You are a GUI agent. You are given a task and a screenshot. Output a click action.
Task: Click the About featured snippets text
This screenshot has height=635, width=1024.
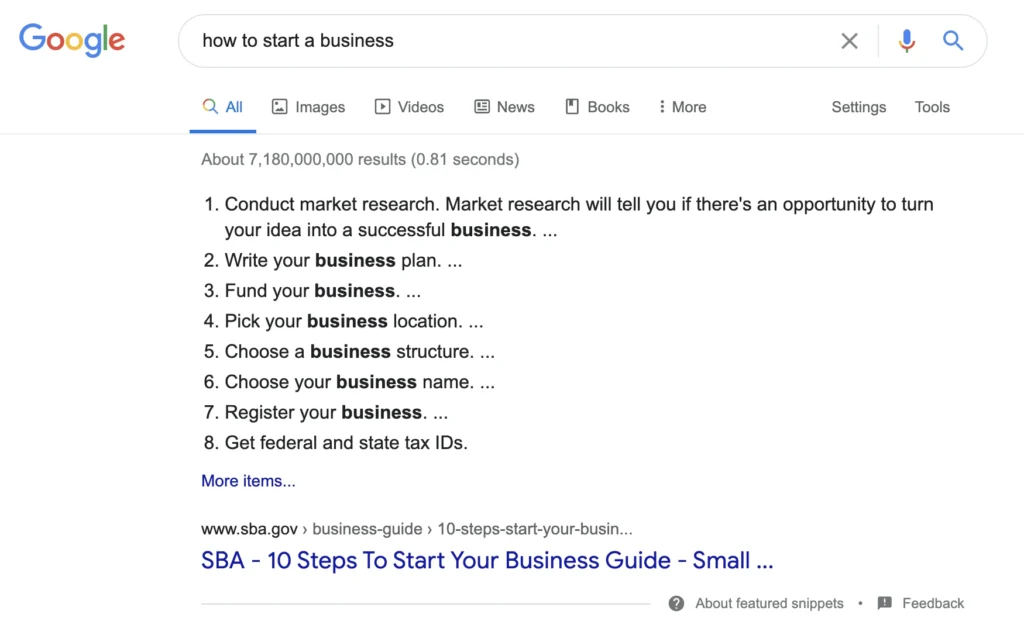coord(769,604)
